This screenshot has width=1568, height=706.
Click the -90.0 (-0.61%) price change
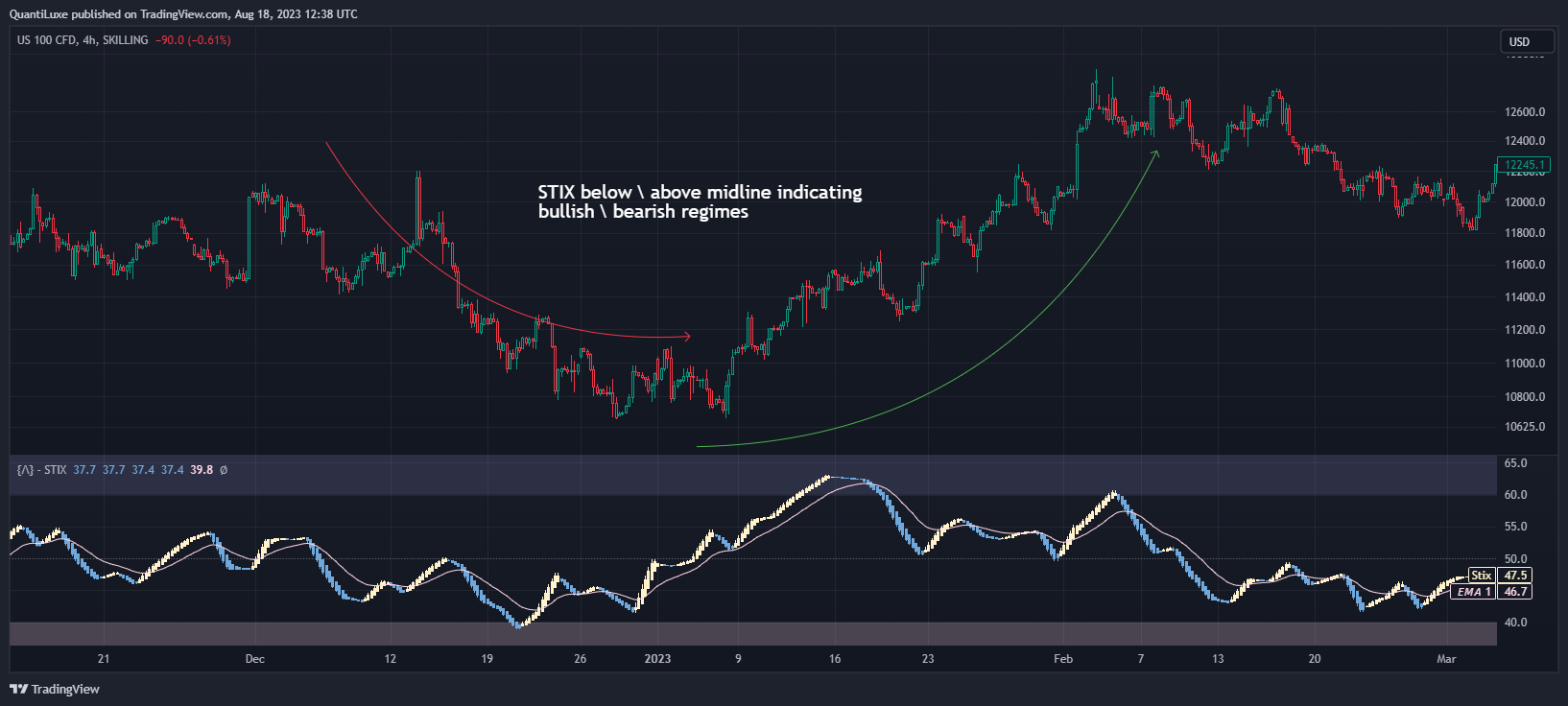point(193,40)
